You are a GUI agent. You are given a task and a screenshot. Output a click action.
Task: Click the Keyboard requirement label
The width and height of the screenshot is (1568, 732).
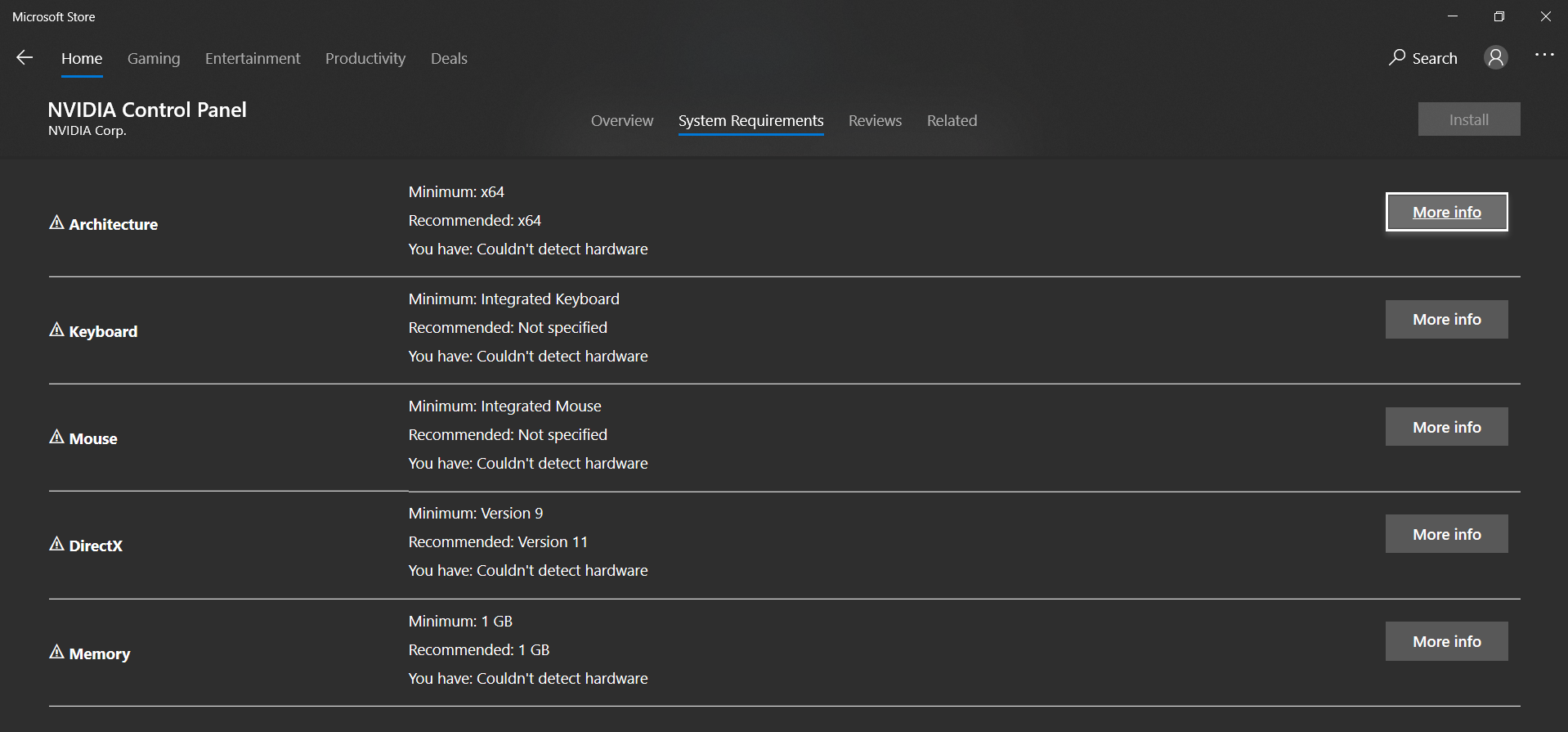pyautogui.click(x=103, y=331)
